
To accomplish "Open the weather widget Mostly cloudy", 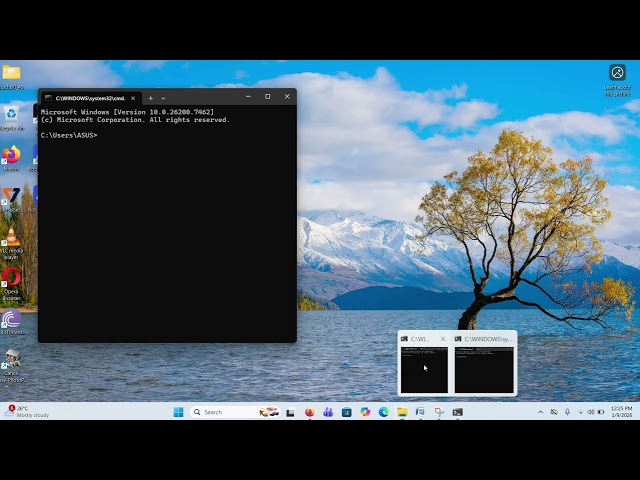I will pyautogui.click(x=27, y=412).
